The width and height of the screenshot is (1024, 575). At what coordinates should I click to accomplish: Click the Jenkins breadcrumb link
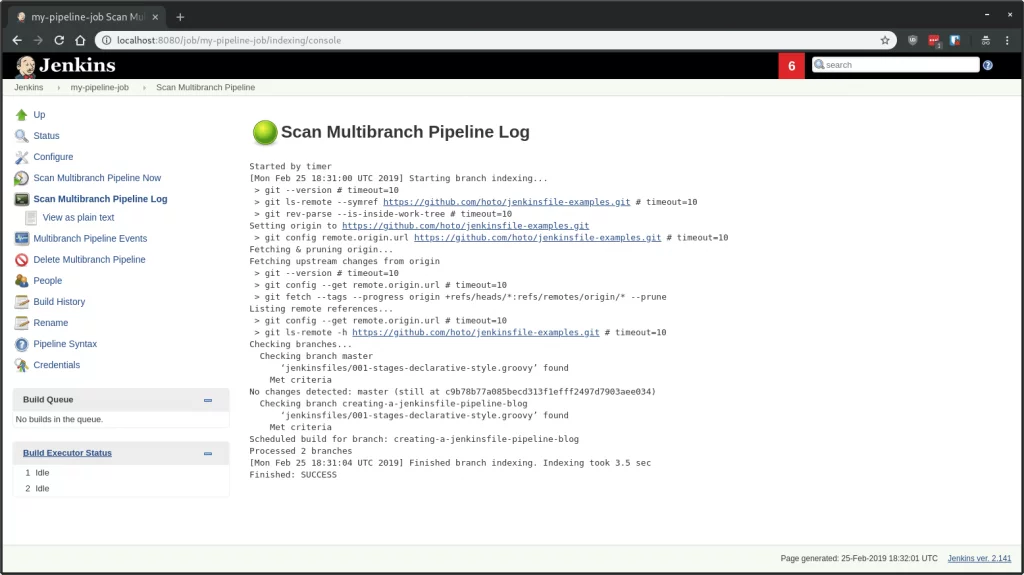29,88
